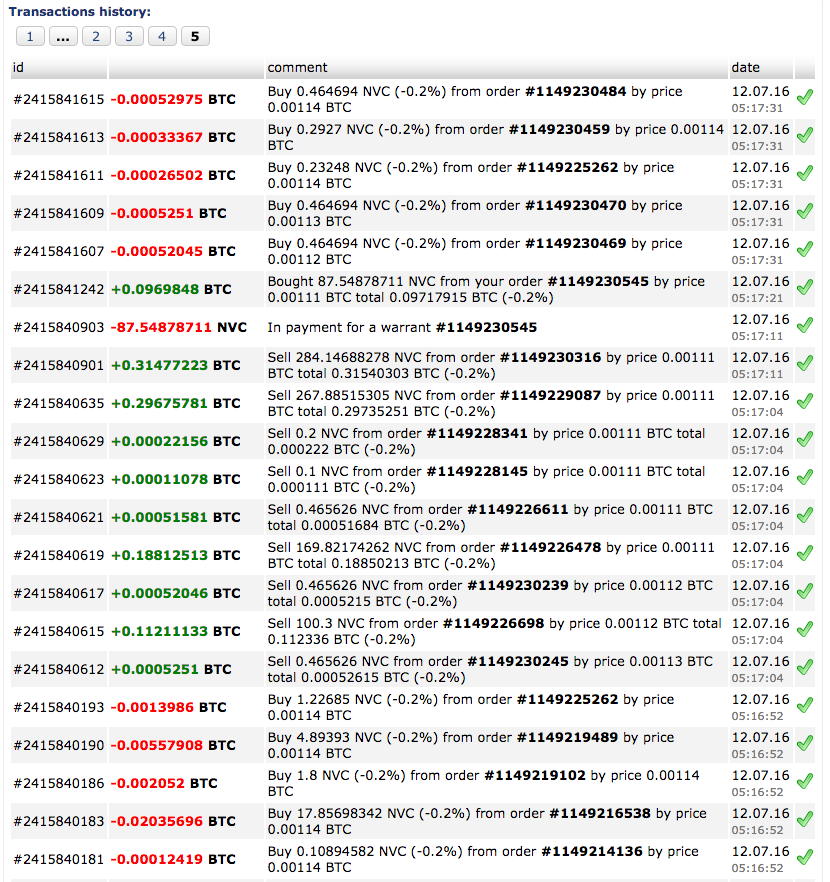Screen dimensions: 830x882
Task: Select amount +0.29675781 BTC
Action: pos(175,403)
